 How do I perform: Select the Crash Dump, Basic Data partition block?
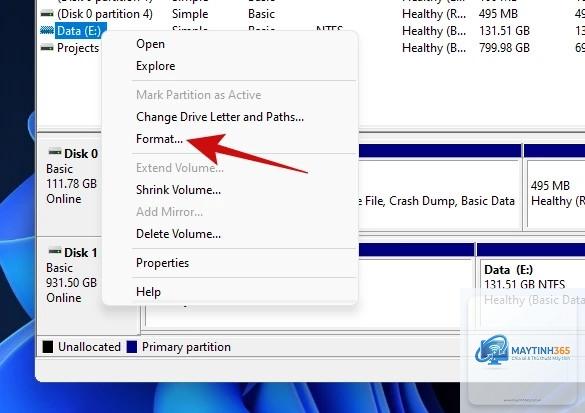[440, 186]
